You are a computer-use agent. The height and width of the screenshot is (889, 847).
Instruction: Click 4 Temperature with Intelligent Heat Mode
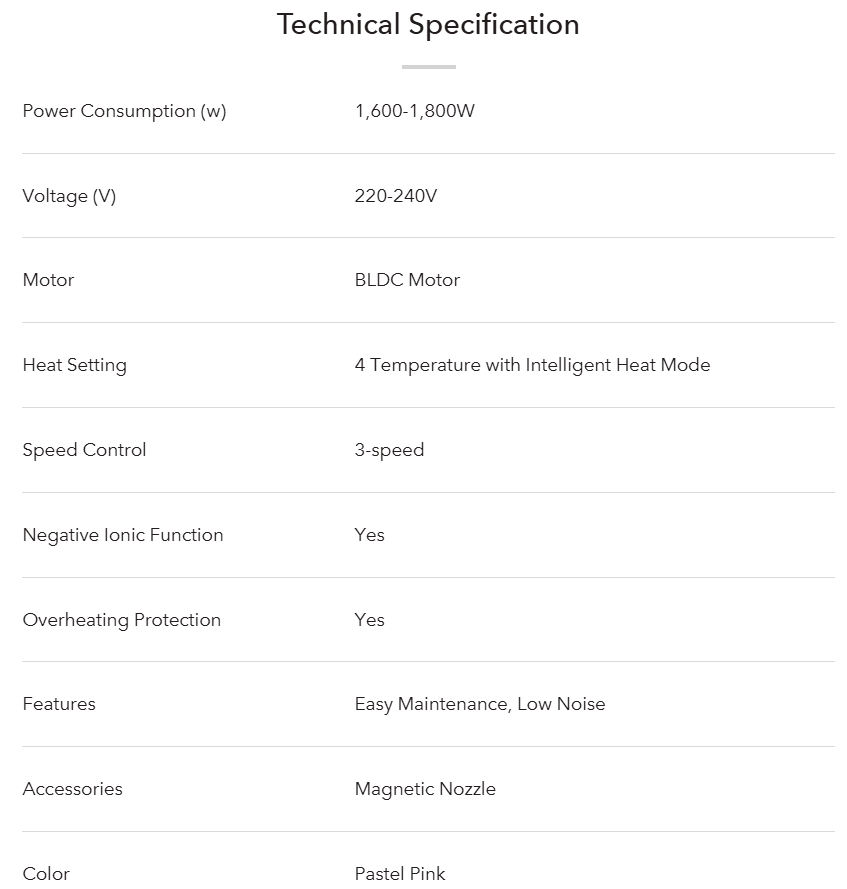coord(532,365)
